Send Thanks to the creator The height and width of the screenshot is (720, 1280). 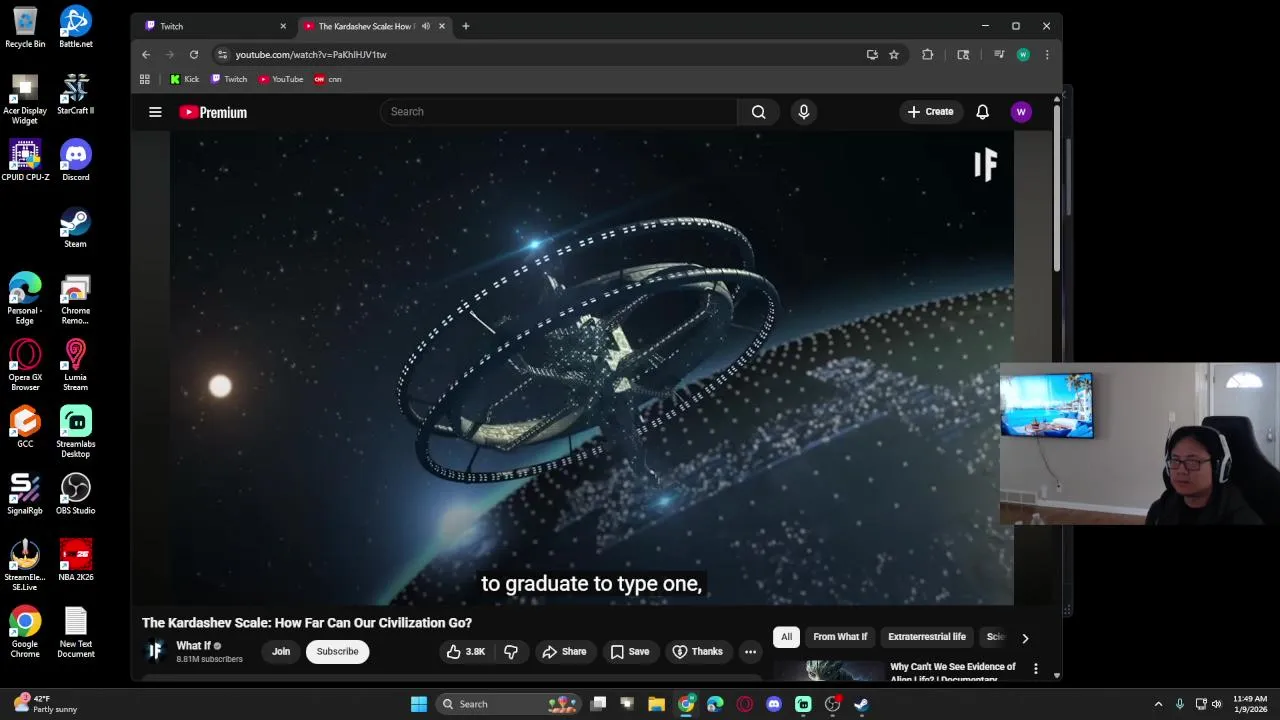pos(697,652)
